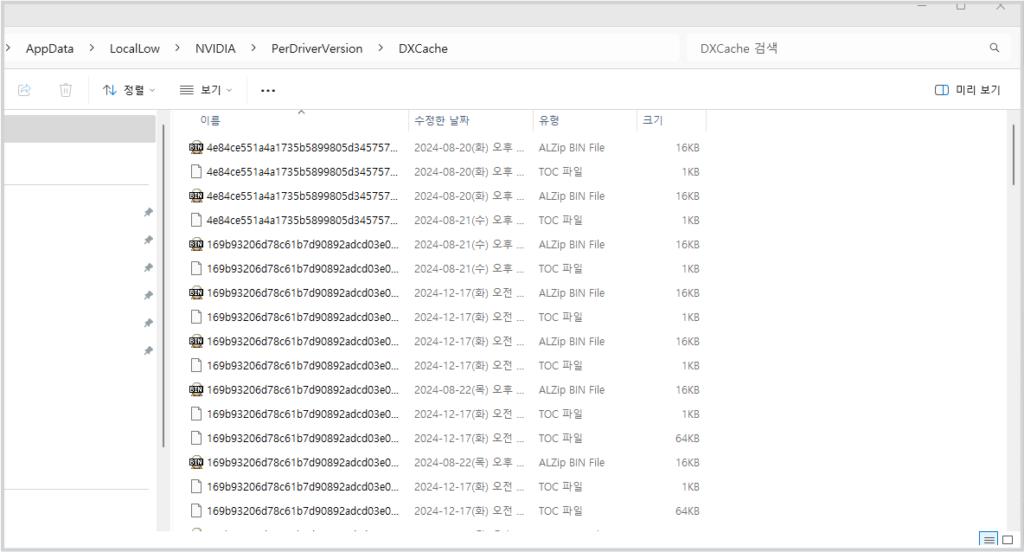Click the file list vertical scrollbar
Image resolution: width=1024 pixels, height=552 pixels.
(x=1014, y=156)
